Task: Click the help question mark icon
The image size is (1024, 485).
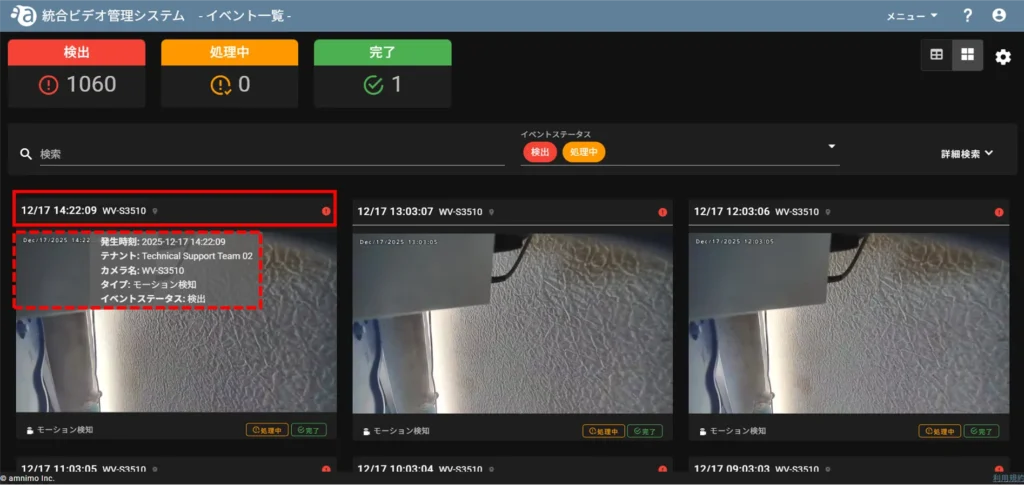Action: (967, 15)
